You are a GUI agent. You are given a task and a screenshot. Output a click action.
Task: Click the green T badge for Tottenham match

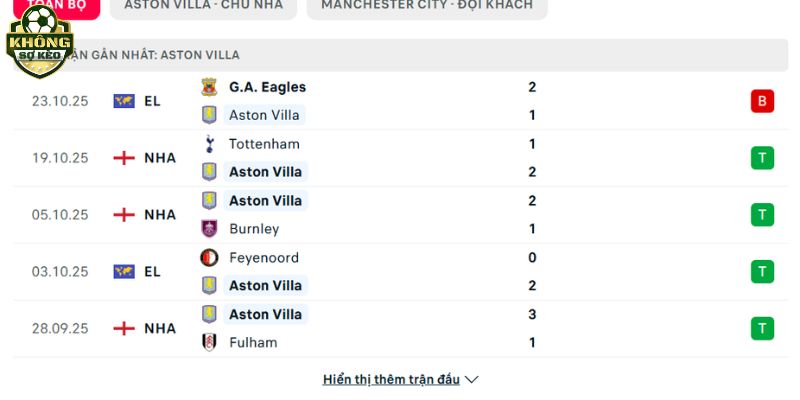(x=762, y=158)
